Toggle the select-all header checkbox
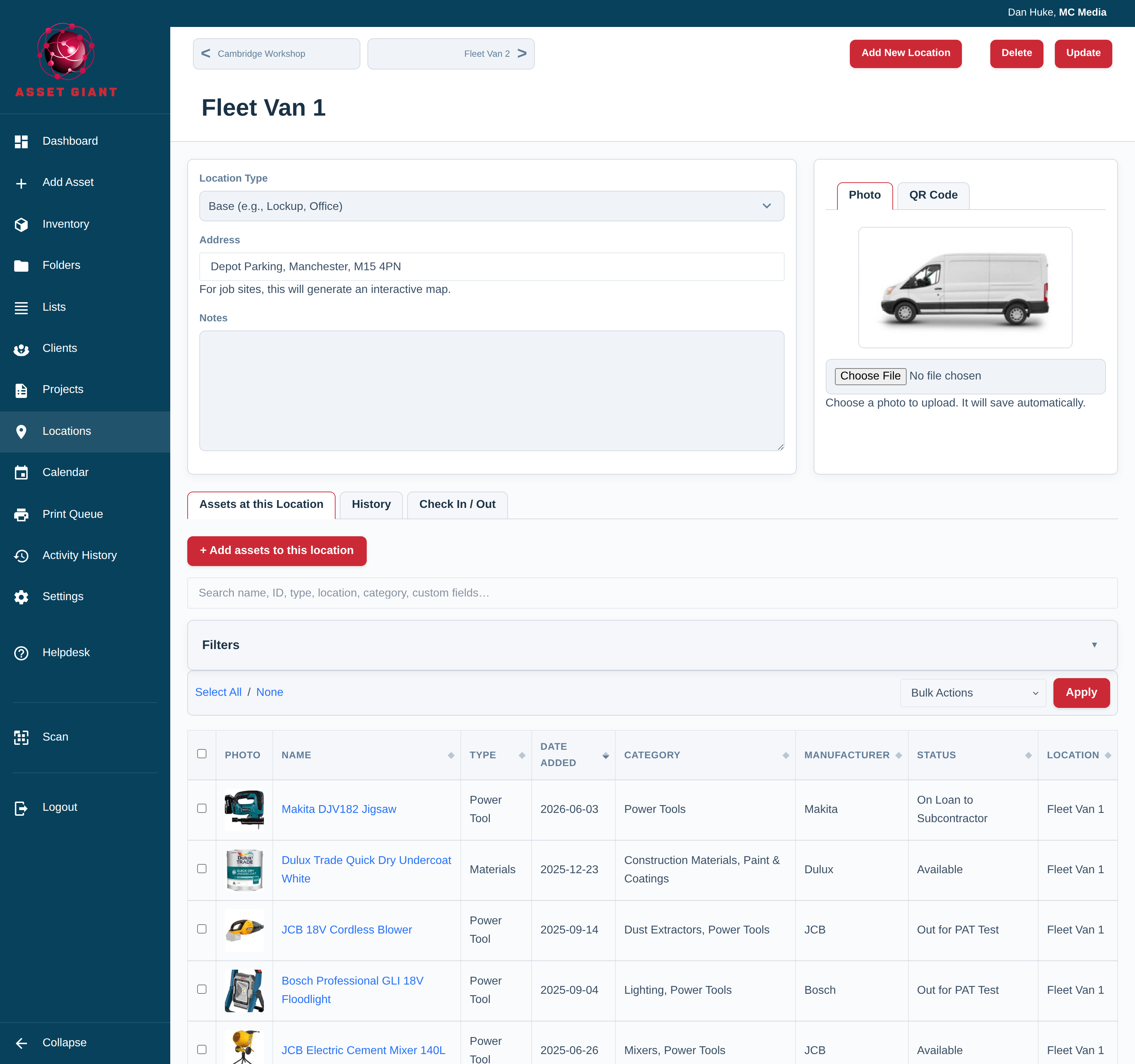 202,753
